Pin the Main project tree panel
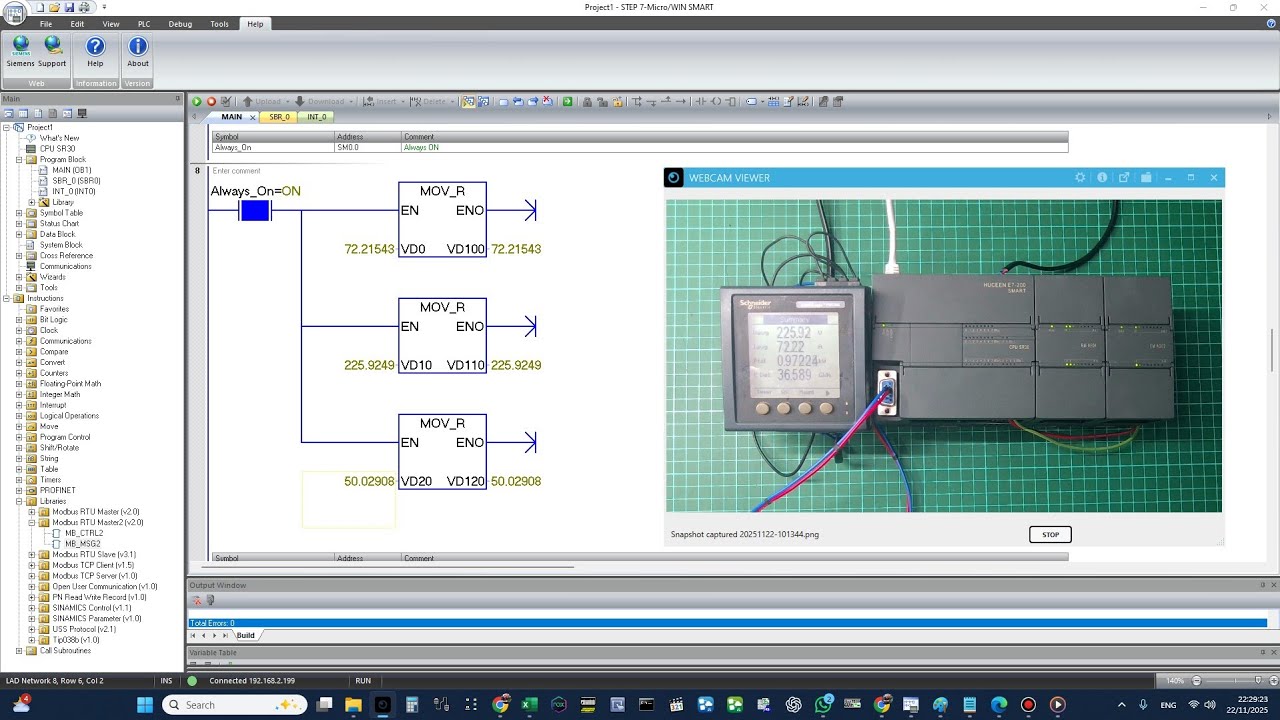 pyautogui.click(x=178, y=98)
